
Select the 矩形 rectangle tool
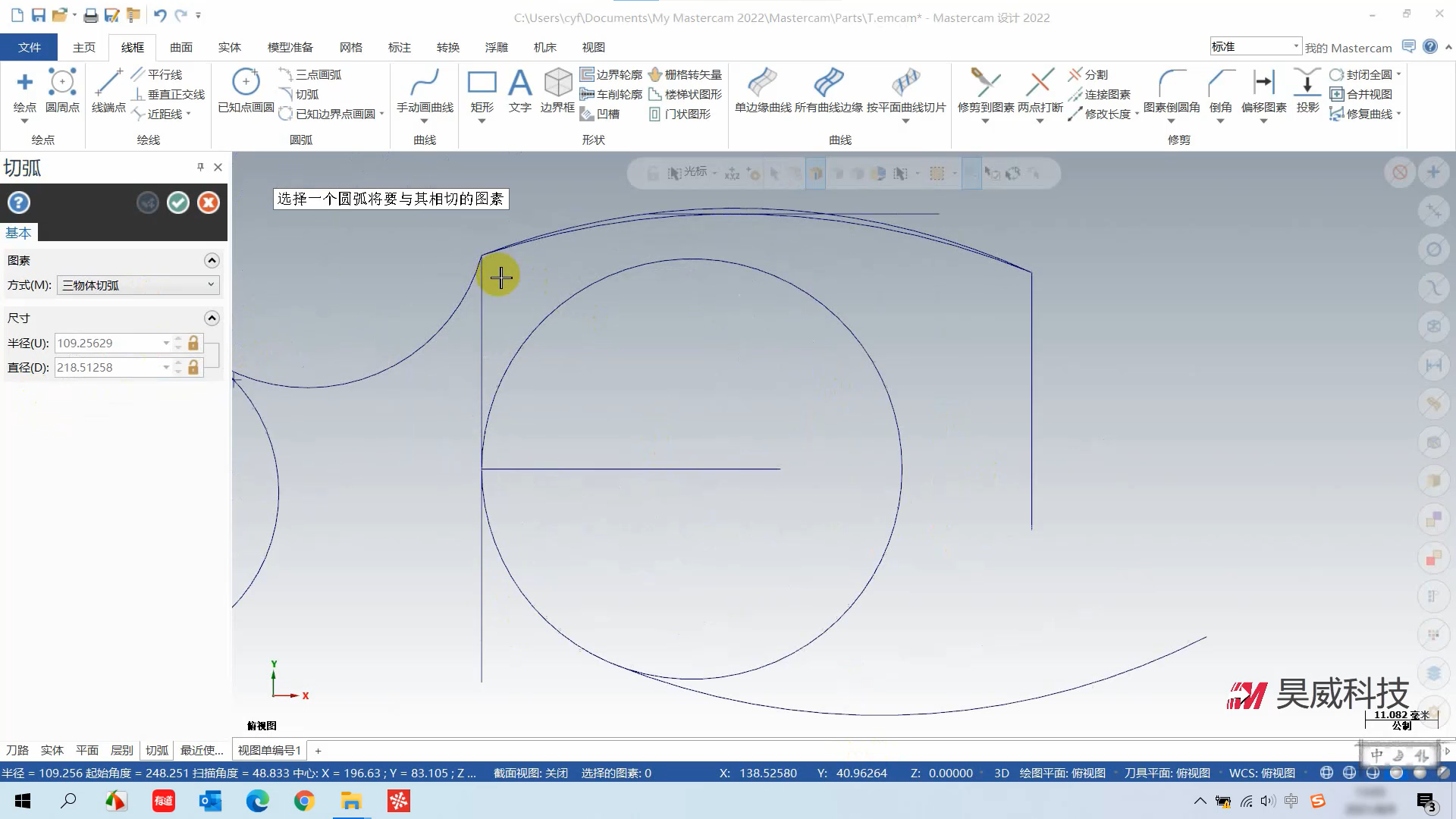pyautogui.click(x=482, y=89)
